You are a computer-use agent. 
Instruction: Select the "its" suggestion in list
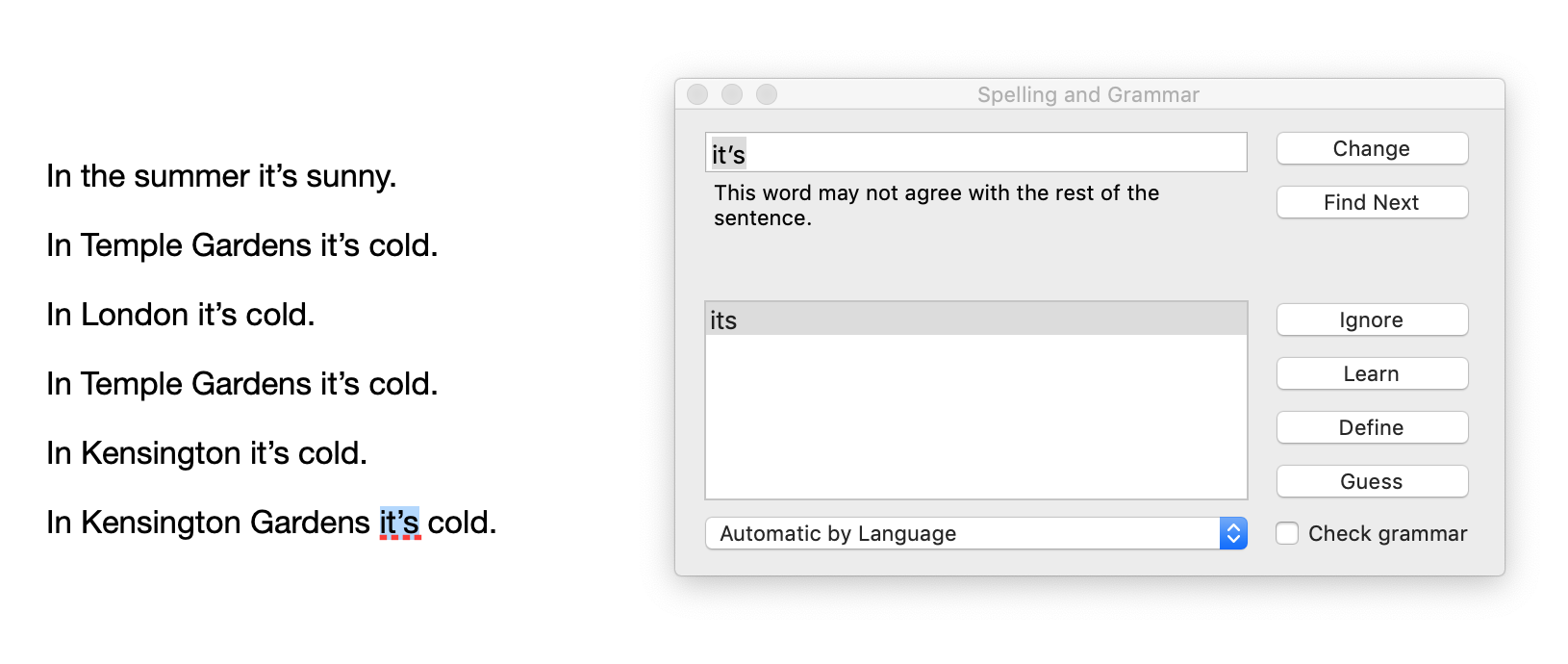click(x=975, y=319)
